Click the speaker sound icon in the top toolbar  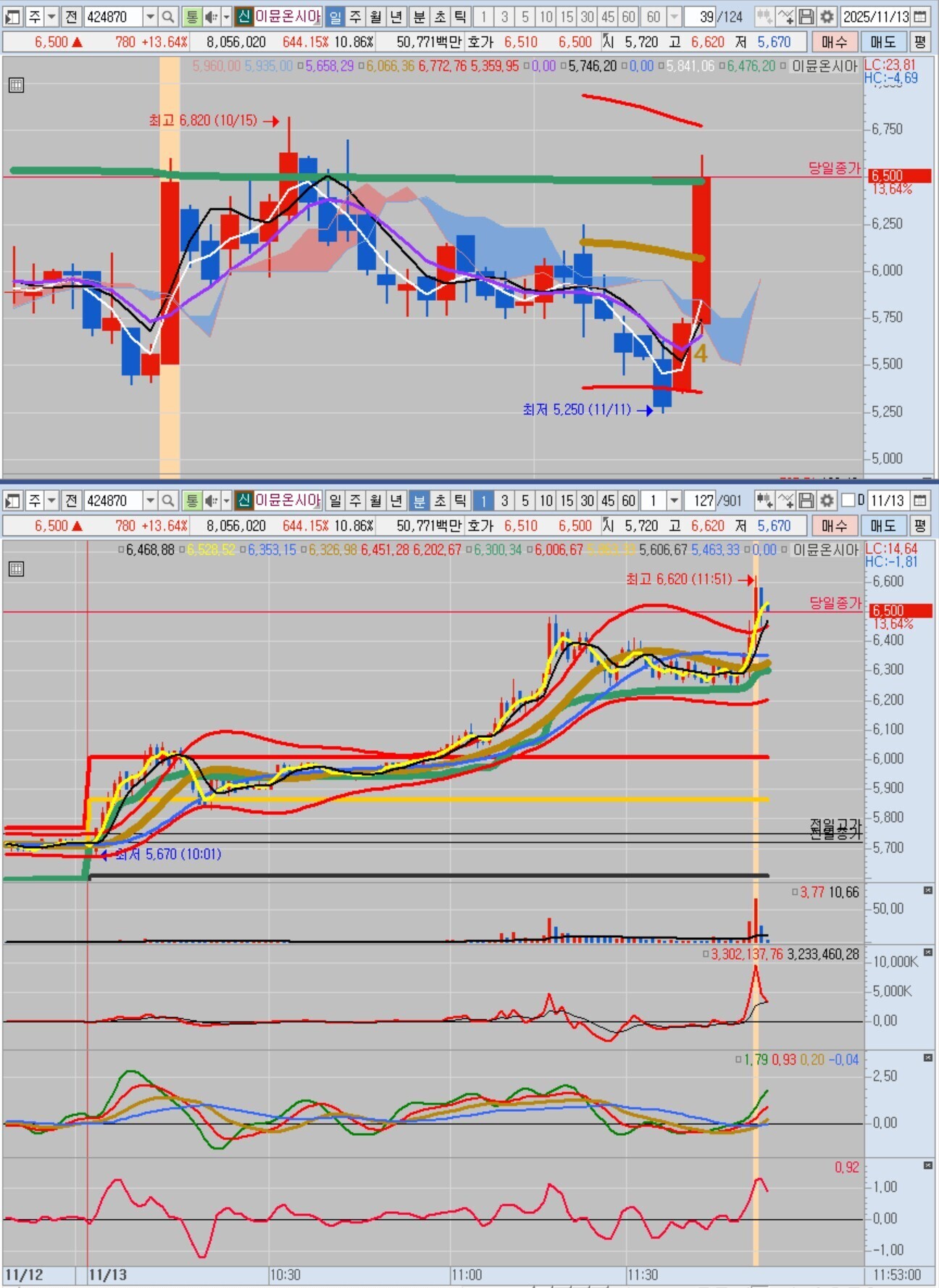pyautogui.click(x=211, y=17)
